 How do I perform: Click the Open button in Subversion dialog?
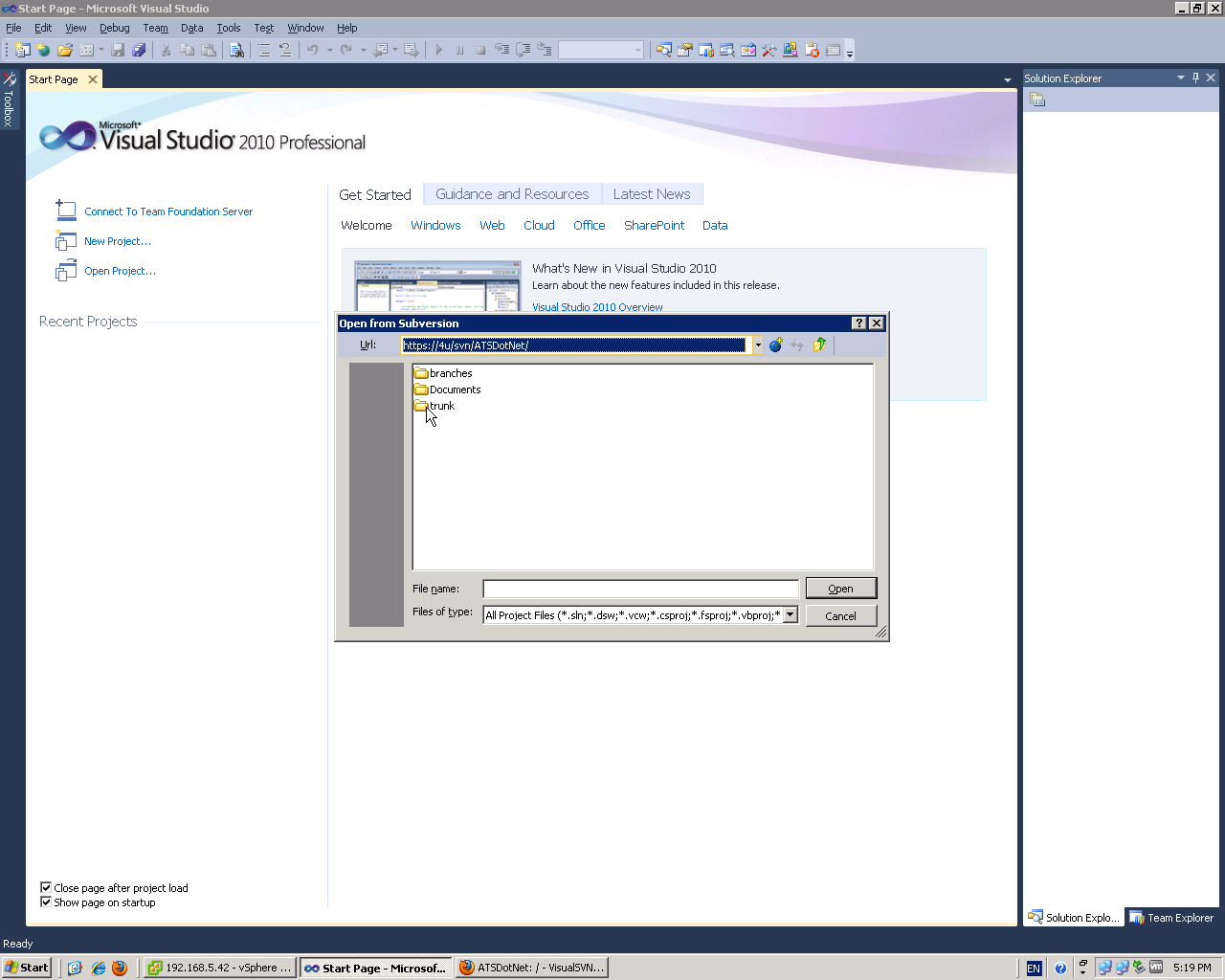(x=841, y=588)
